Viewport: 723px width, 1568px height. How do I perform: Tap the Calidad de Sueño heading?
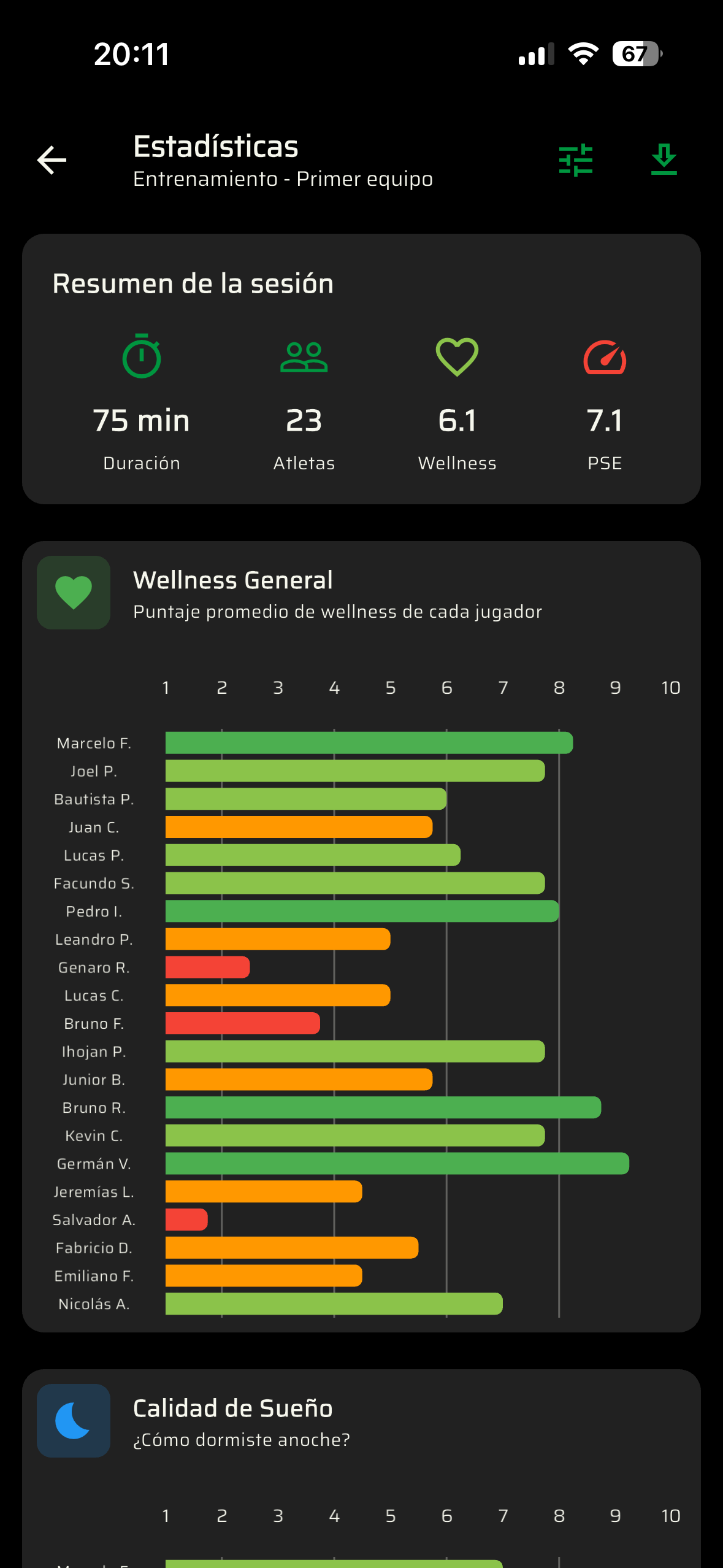tap(233, 1409)
